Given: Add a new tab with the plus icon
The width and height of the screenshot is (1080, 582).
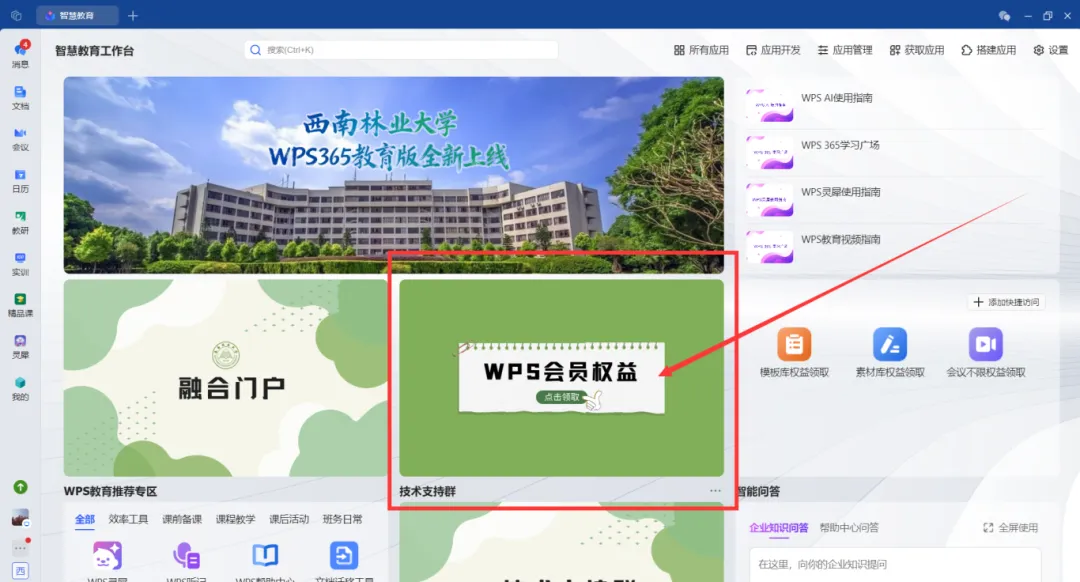Looking at the screenshot, I should tap(133, 15).
